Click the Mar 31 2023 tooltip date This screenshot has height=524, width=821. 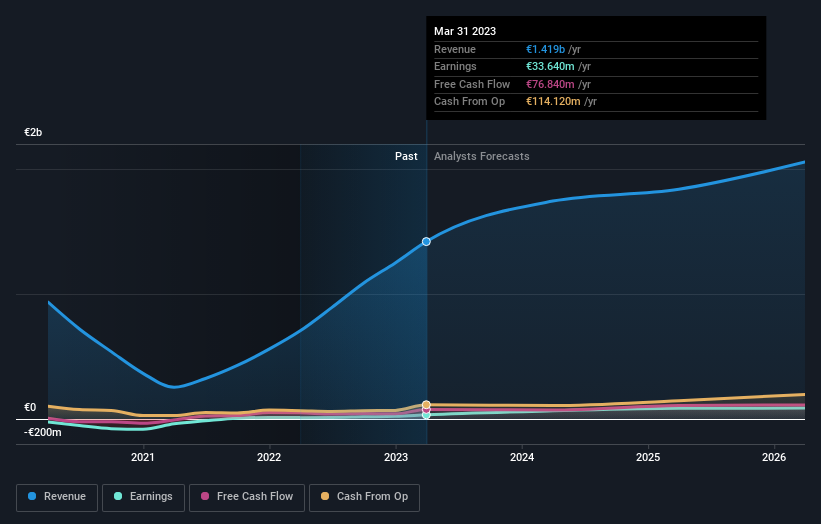pos(465,31)
